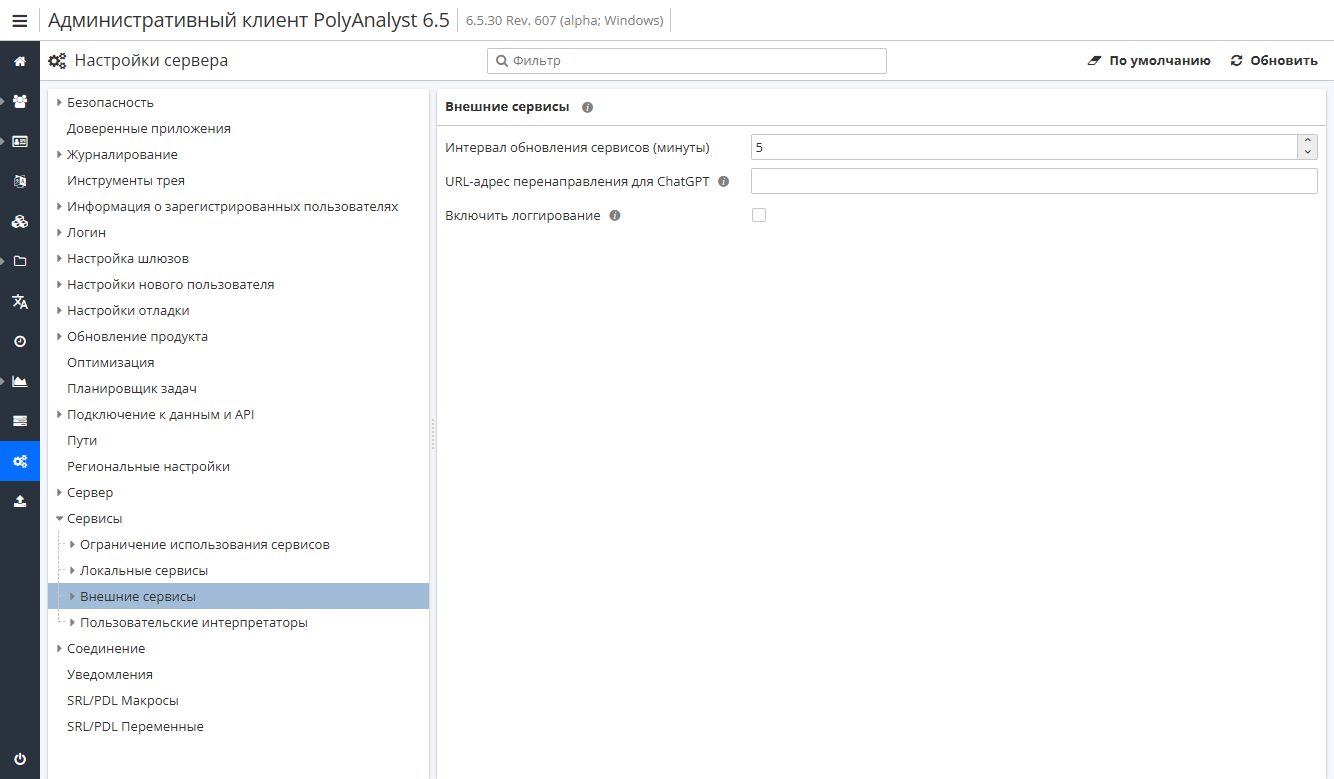Go to the Home sidebar icon
This screenshot has height=779, width=1334.
click(20, 61)
